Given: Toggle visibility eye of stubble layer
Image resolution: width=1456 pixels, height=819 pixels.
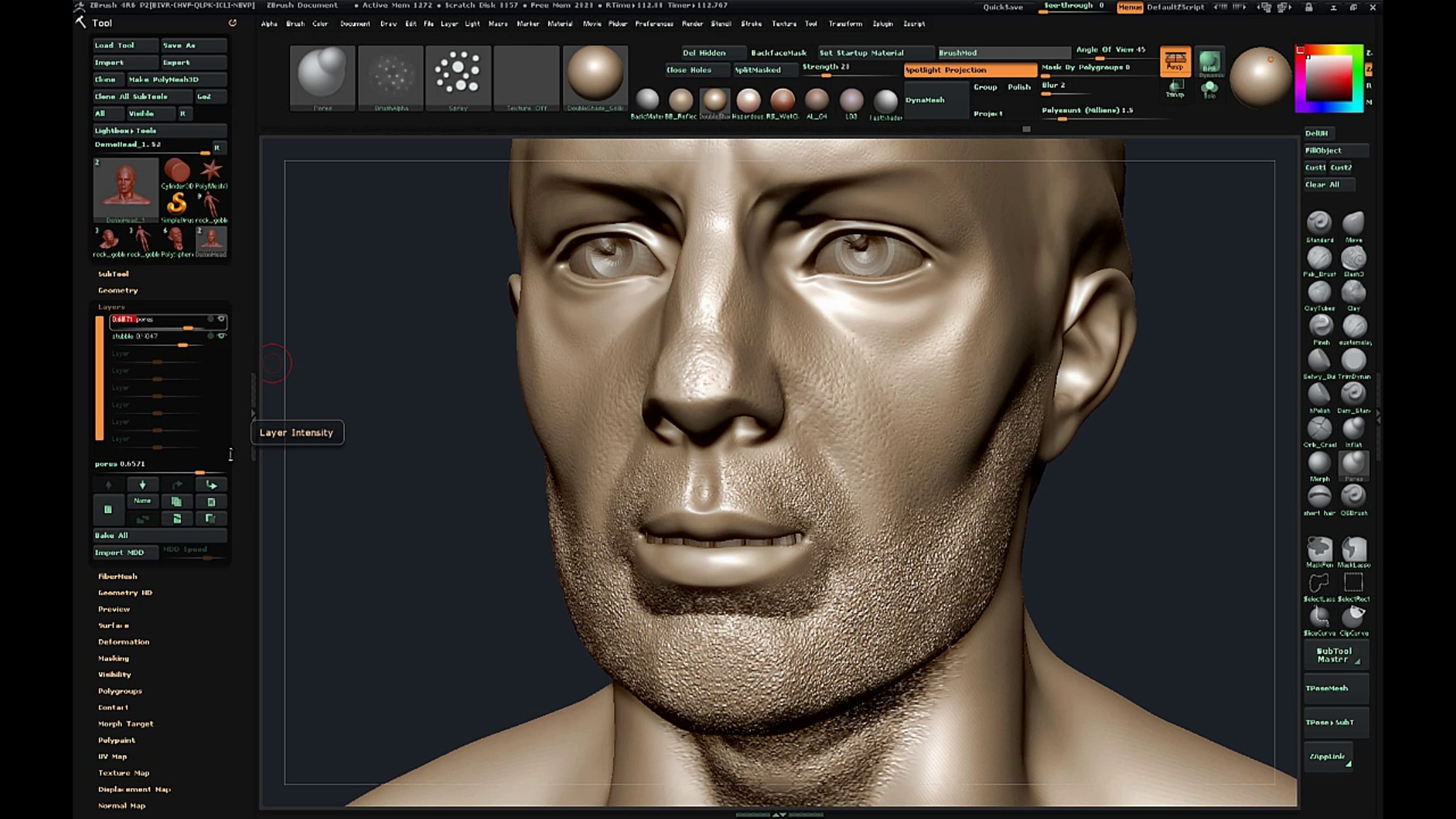Looking at the screenshot, I should pos(221,335).
